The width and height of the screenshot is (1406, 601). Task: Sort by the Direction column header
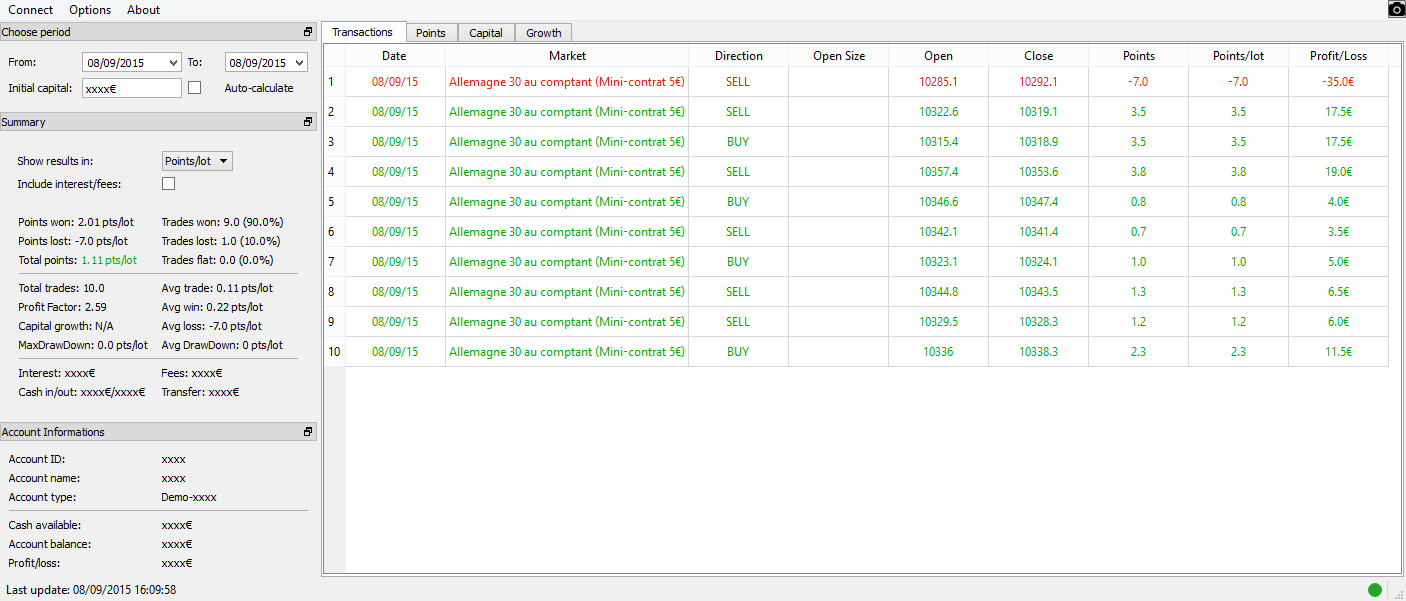point(738,56)
